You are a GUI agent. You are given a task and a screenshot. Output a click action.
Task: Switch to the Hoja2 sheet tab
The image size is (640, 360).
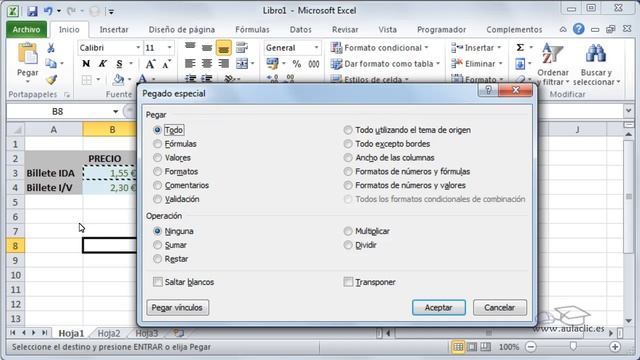(109, 333)
